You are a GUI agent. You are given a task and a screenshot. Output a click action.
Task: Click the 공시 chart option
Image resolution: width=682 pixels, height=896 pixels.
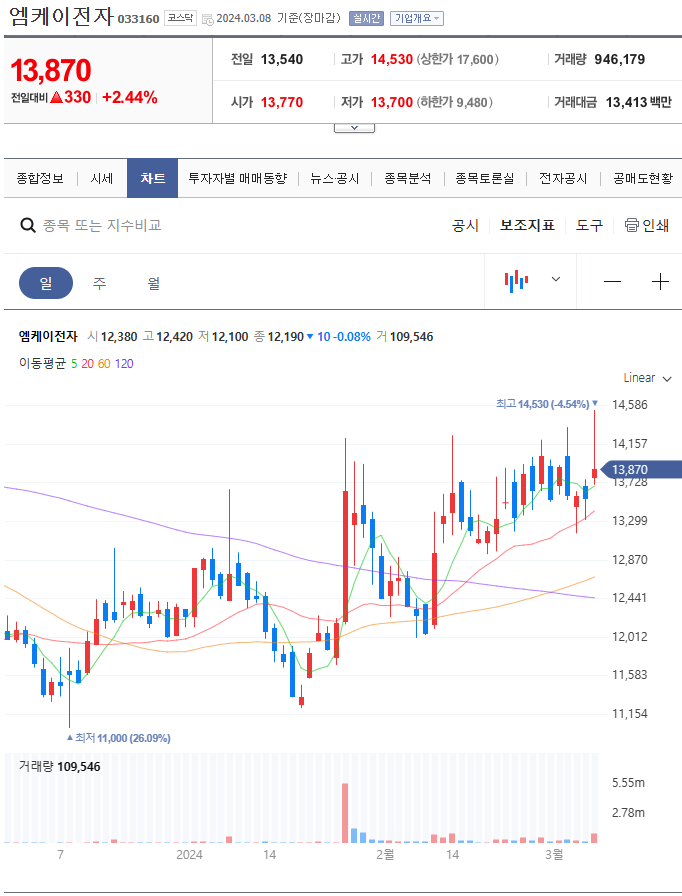(465, 225)
